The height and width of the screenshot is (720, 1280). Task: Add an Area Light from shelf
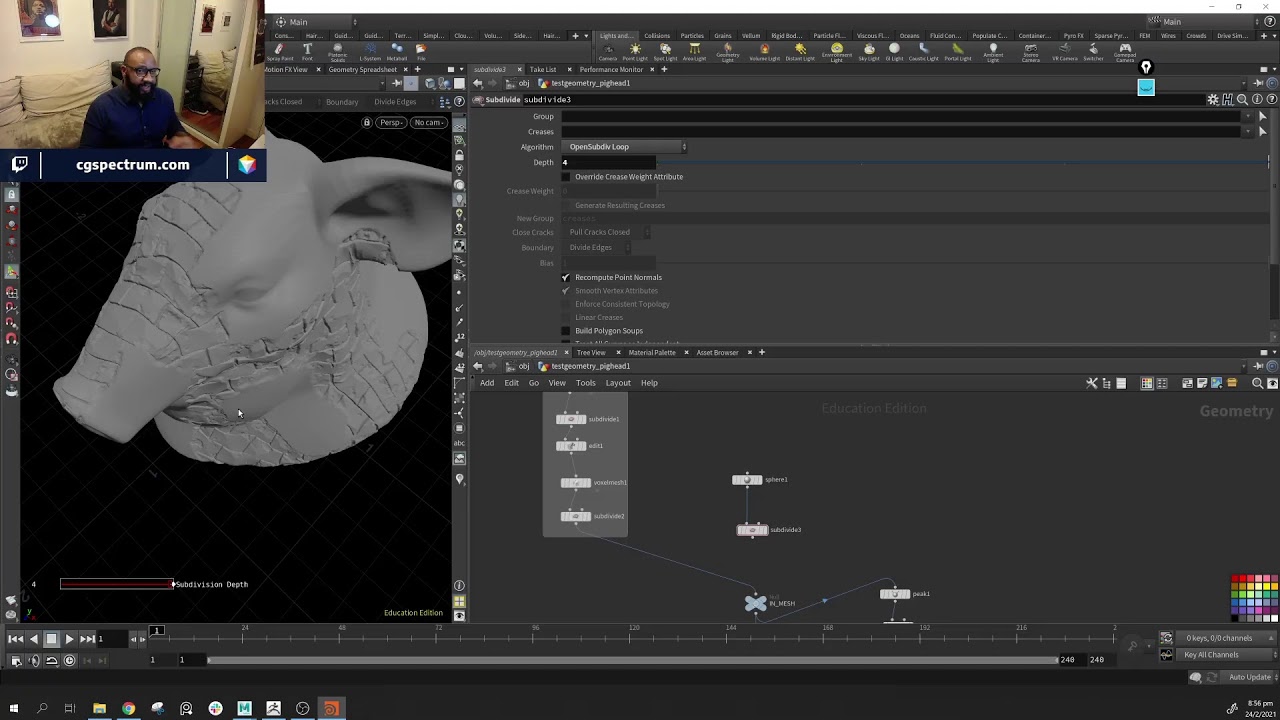click(x=694, y=51)
